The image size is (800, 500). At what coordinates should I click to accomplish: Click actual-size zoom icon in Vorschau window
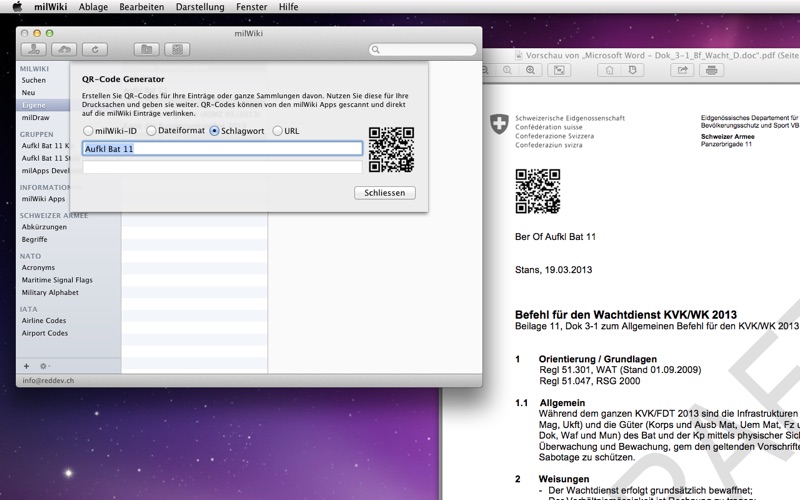(507, 70)
